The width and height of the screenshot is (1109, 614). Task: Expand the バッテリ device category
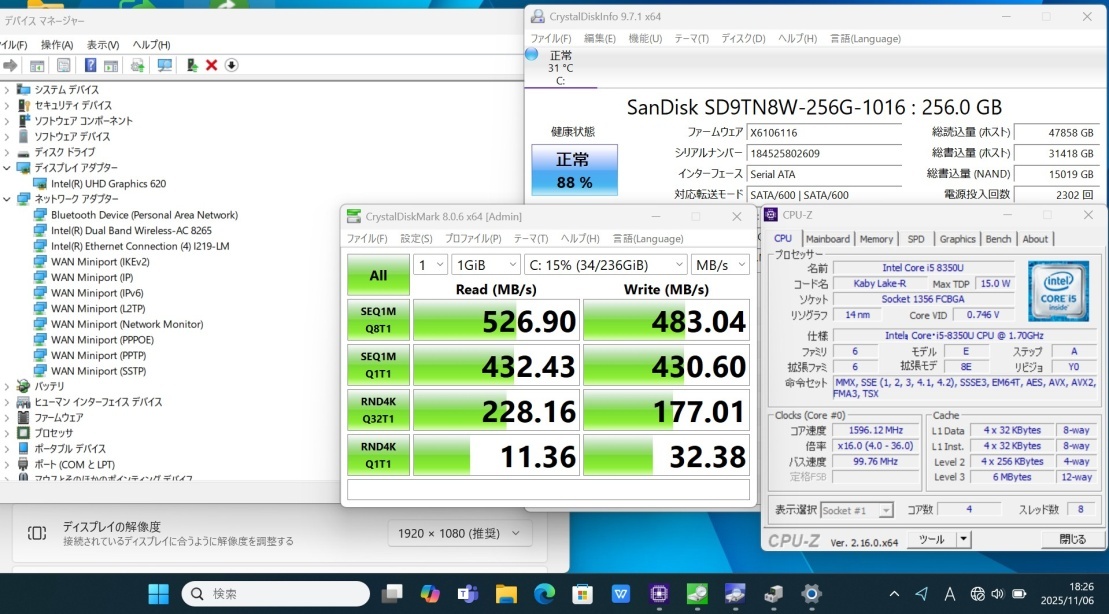[x=8, y=386]
